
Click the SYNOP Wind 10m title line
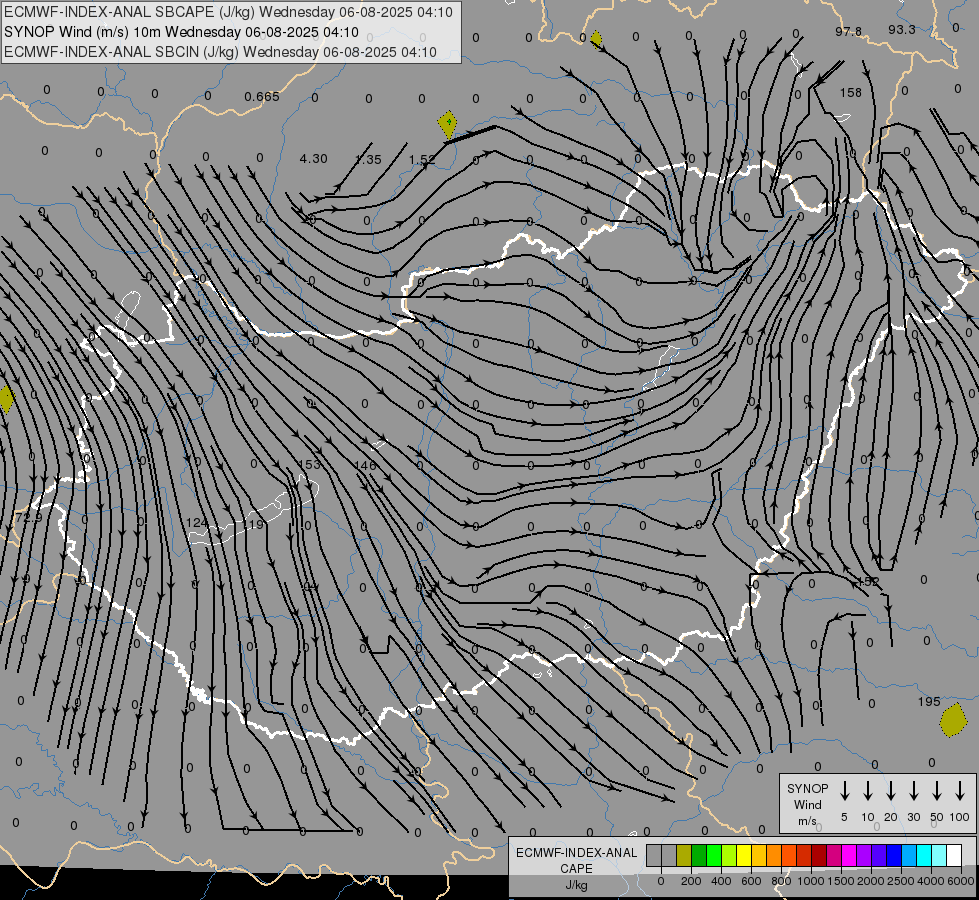pyautogui.click(x=181, y=32)
